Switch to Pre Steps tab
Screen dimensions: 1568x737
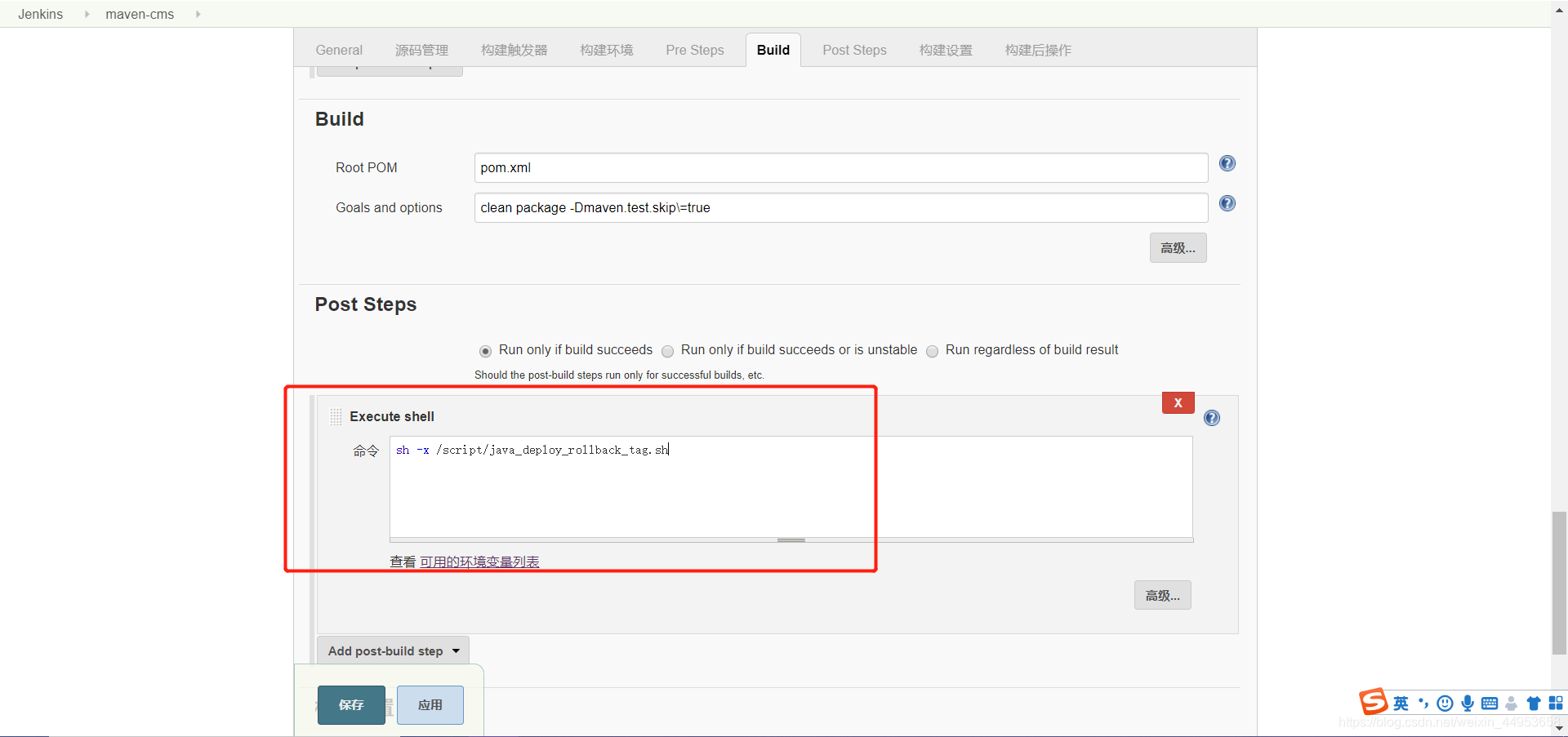tap(695, 50)
